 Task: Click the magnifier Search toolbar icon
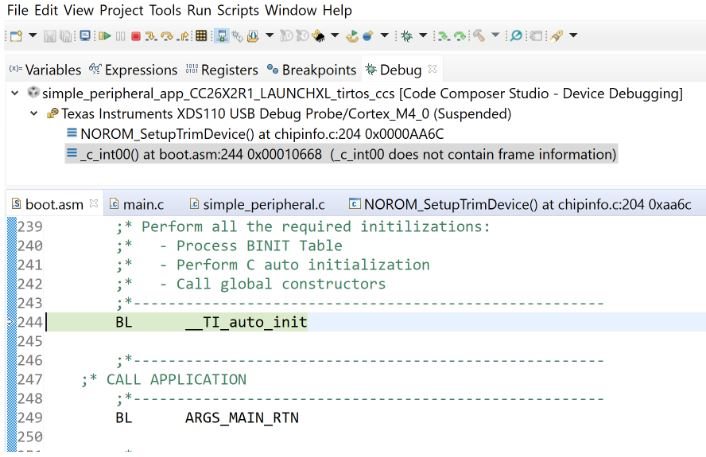516,36
